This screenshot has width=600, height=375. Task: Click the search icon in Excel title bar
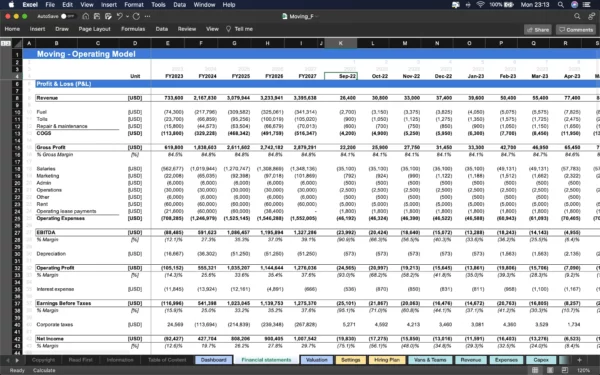tap(577, 16)
